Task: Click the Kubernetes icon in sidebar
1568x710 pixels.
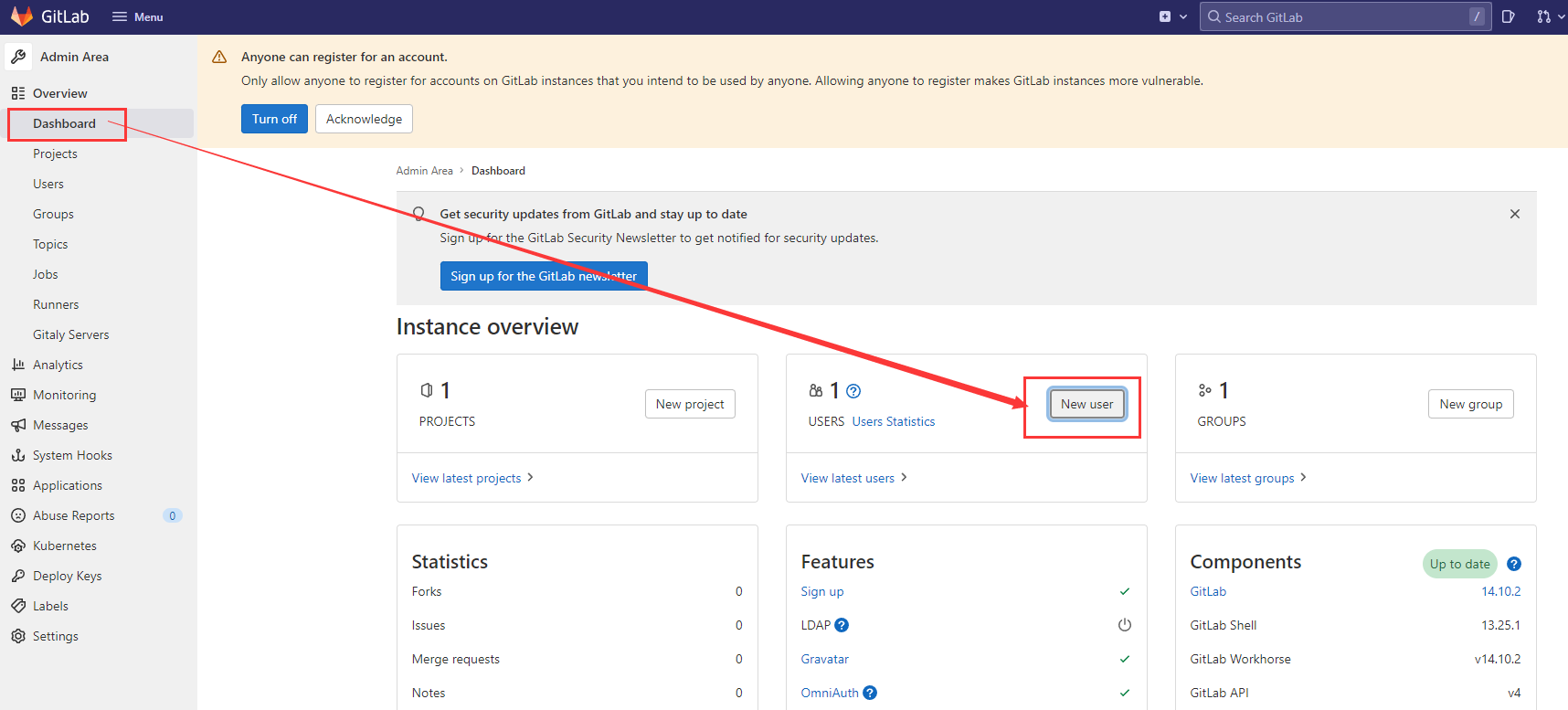Action: 18,546
